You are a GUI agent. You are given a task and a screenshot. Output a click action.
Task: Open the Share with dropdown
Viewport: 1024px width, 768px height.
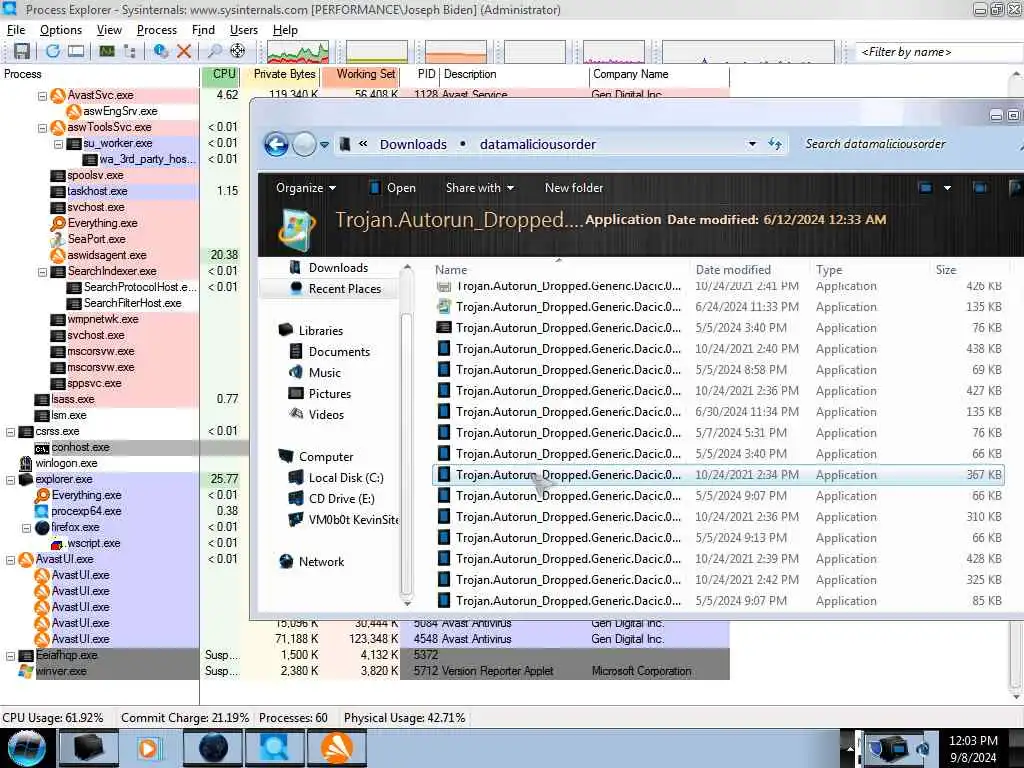[x=479, y=188]
